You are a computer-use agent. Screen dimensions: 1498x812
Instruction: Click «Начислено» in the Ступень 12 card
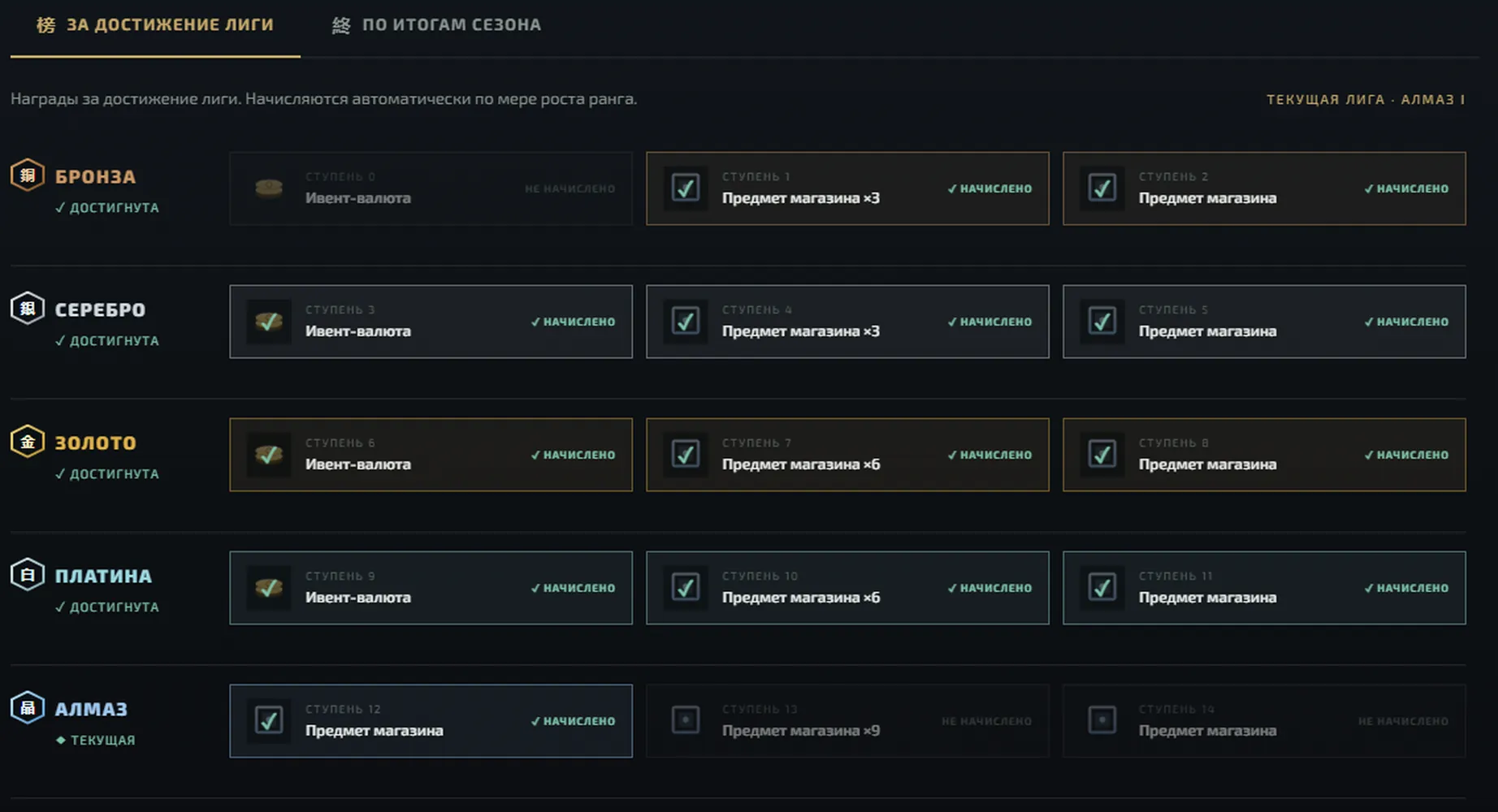click(x=573, y=721)
